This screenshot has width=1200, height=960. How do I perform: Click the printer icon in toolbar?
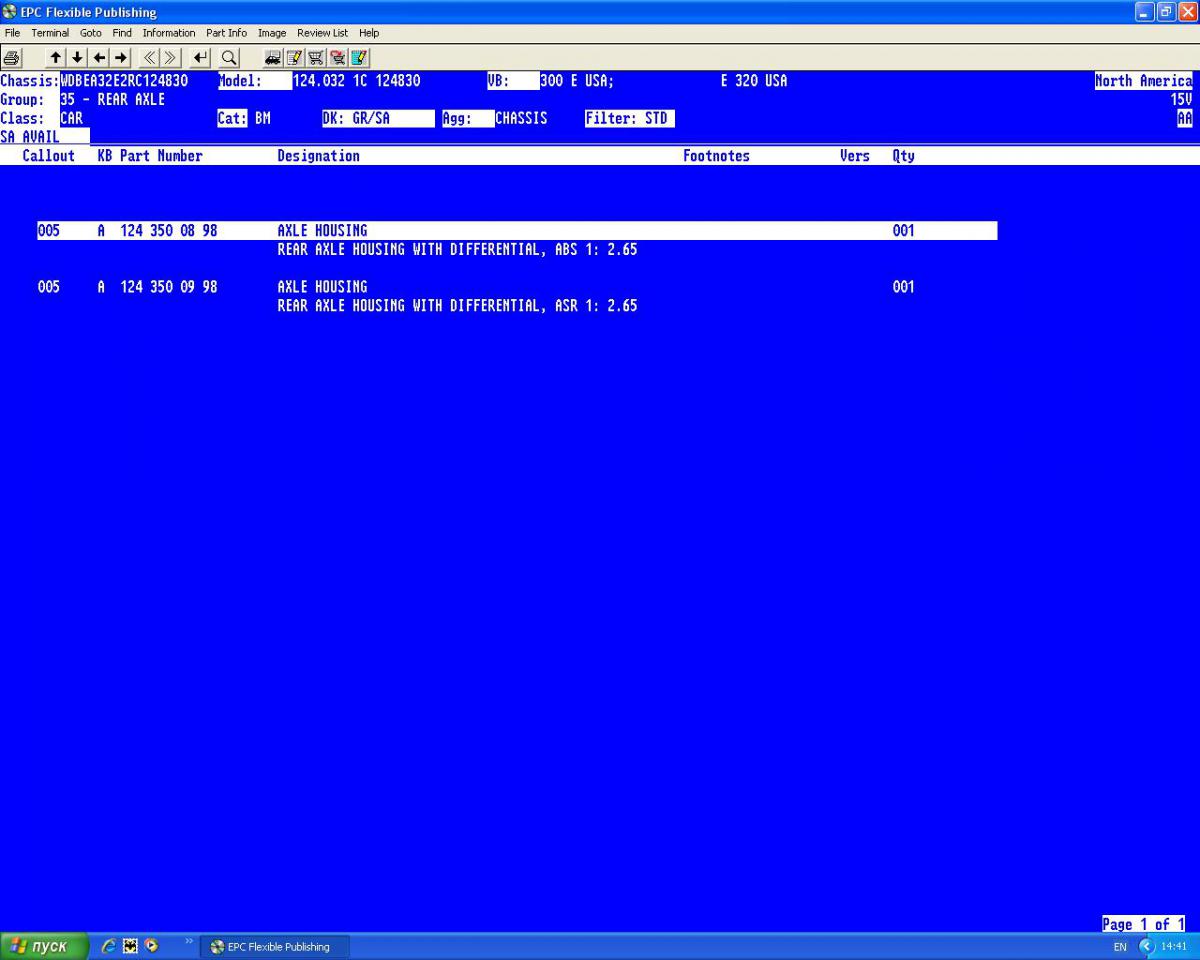click(x=12, y=58)
